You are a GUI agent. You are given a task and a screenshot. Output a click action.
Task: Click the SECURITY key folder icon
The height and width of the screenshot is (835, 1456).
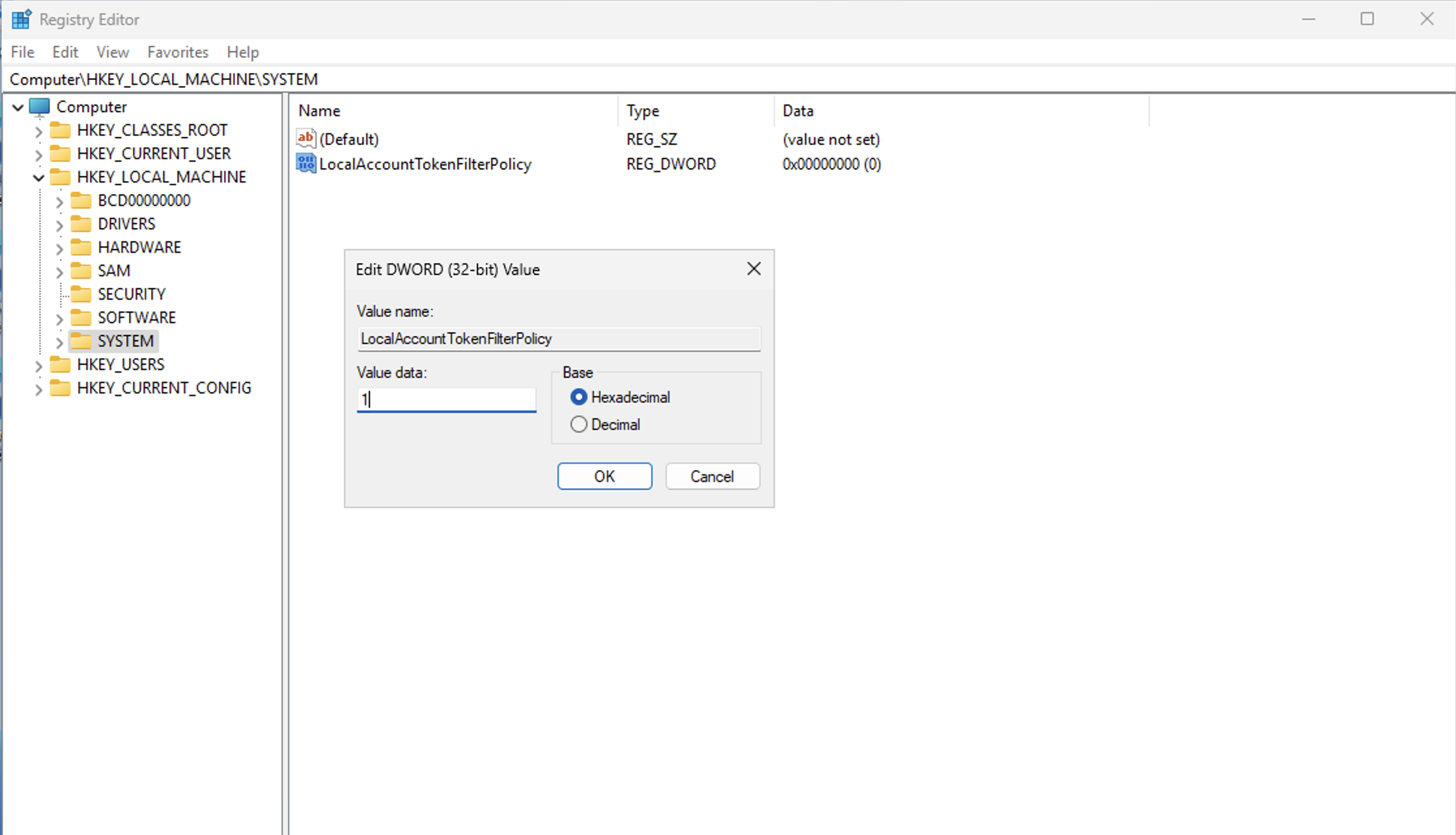(81, 294)
